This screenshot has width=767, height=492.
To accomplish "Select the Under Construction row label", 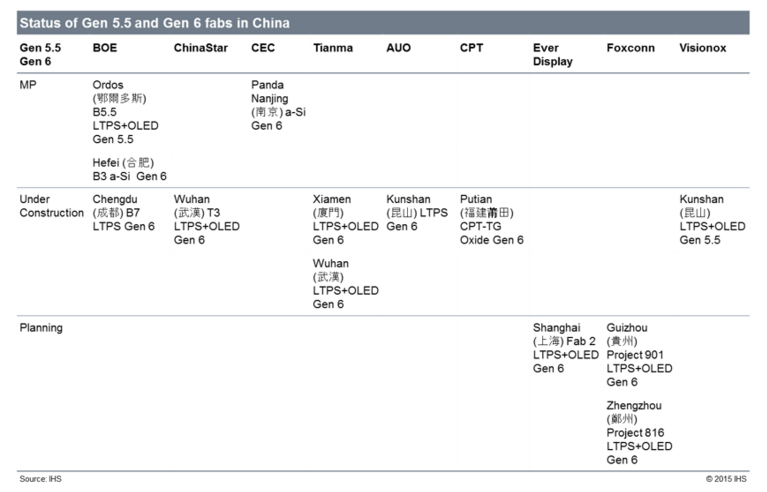I will click(x=51, y=206).
